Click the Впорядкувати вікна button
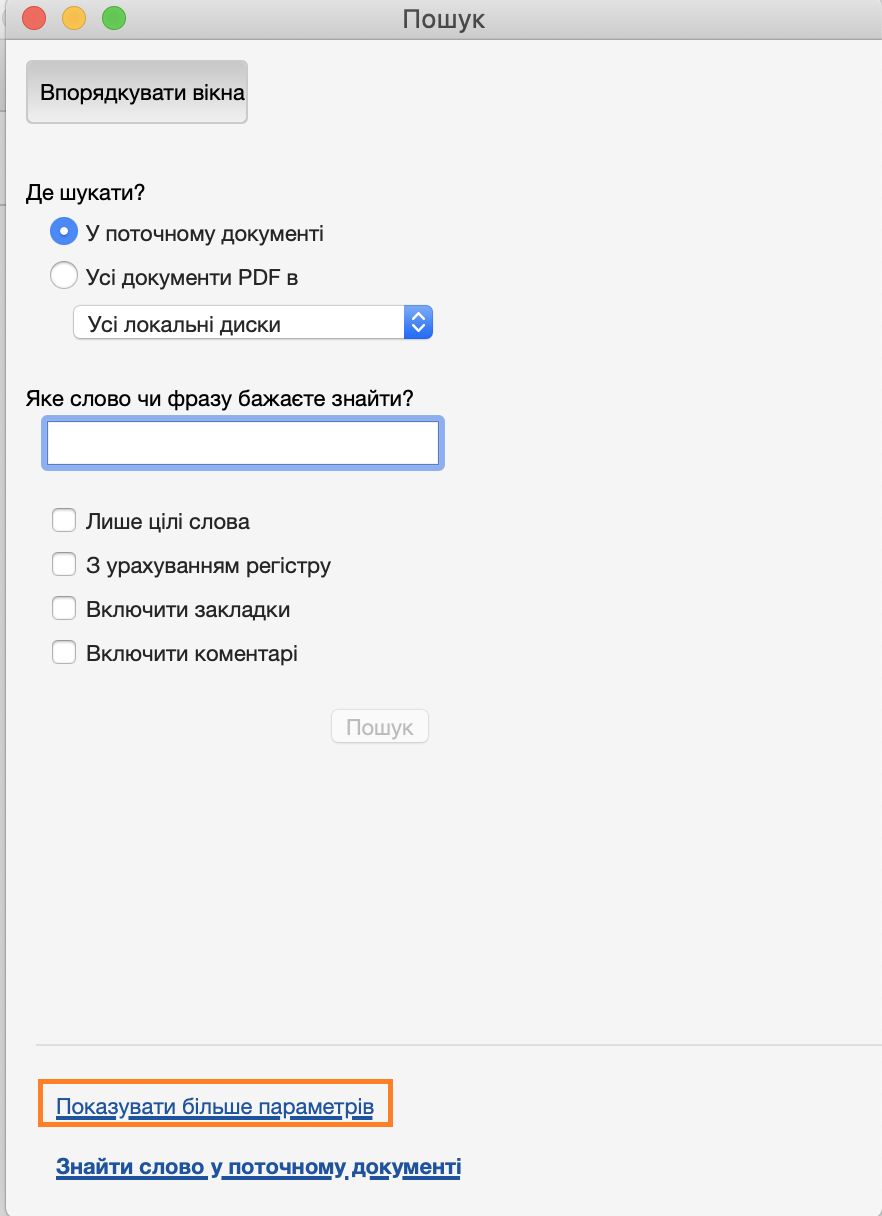 click(137, 93)
